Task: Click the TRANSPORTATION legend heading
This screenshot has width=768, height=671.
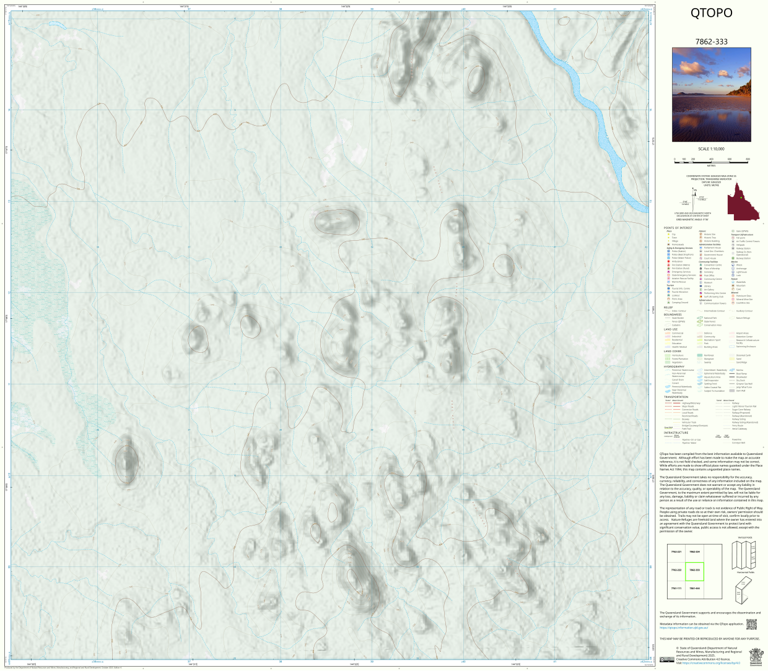Action: point(677,397)
